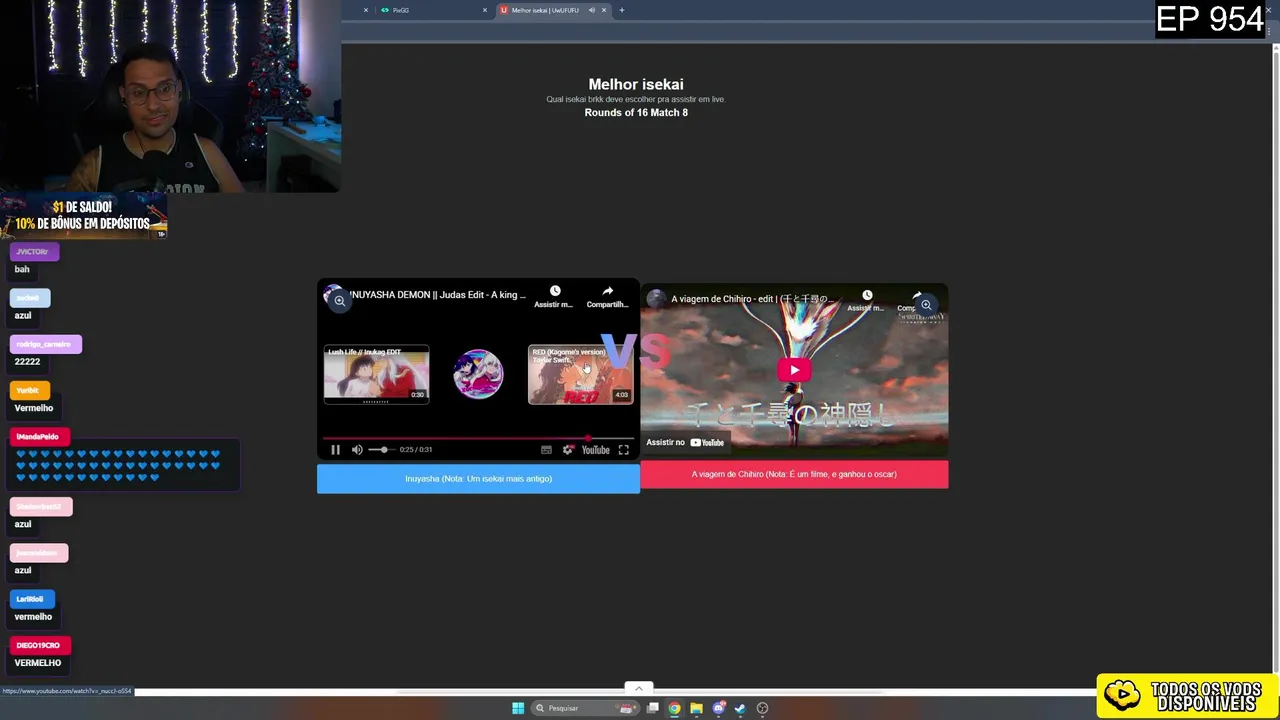Close the Melhor isekai tab
Viewport: 1280px width, 720px height.
(x=604, y=10)
